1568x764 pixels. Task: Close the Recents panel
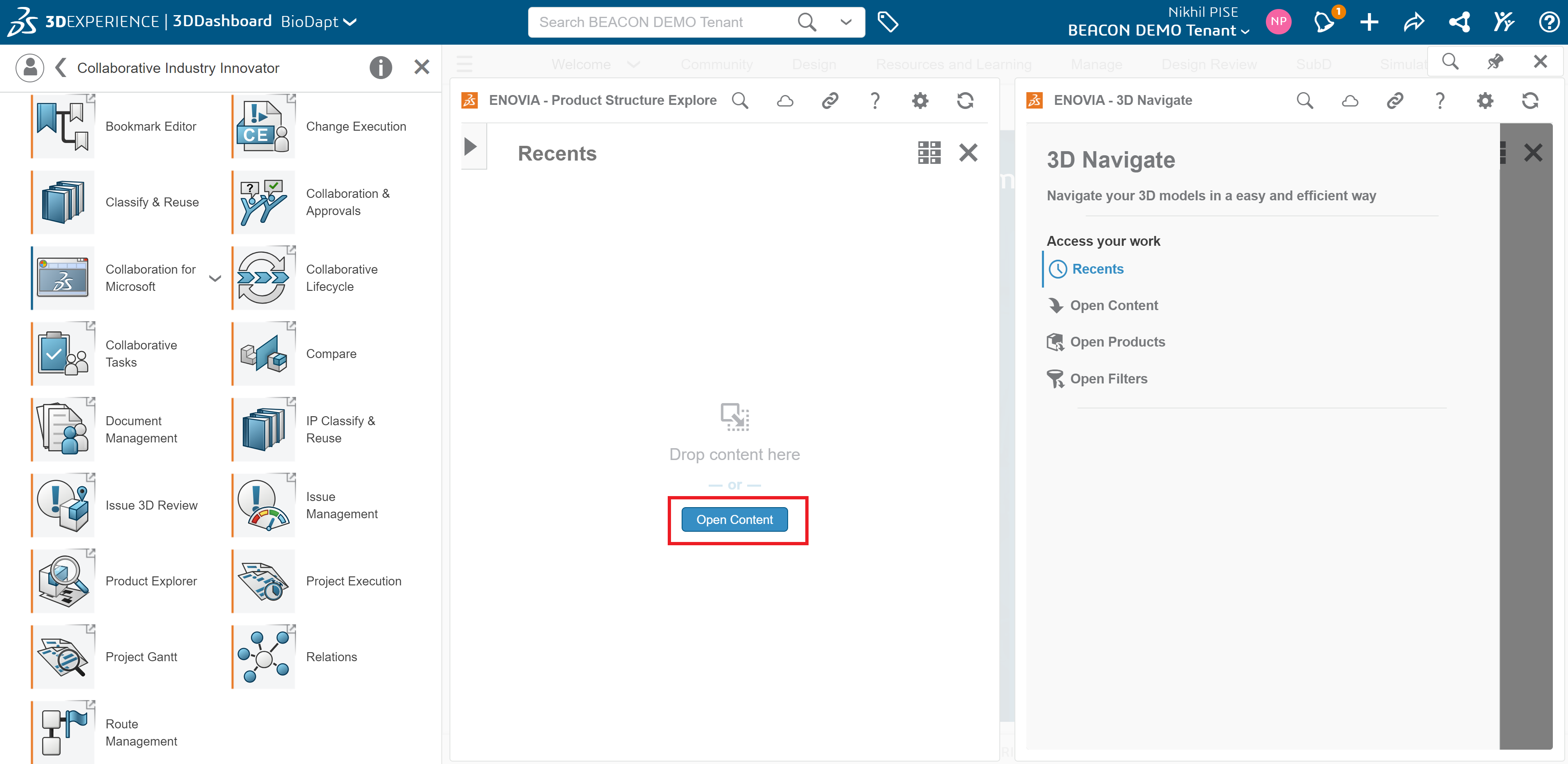(969, 152)
